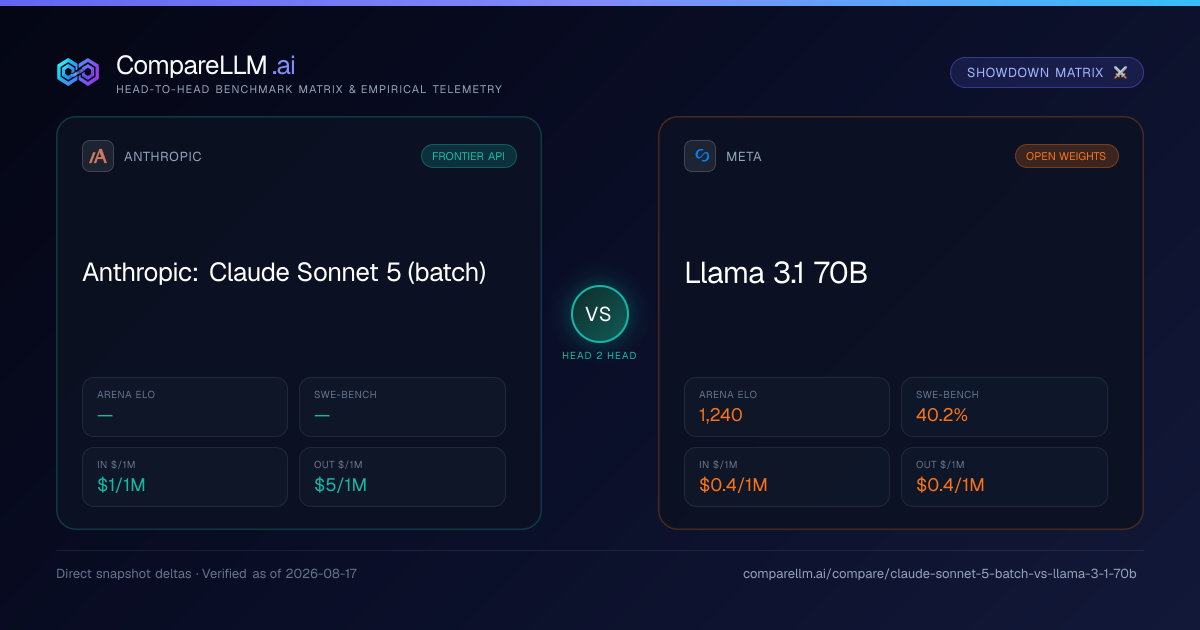This screenshot has width=1200, height=630.
Task: Select Llama's OUT $0.4/1M price tile
Action: 1004,477
